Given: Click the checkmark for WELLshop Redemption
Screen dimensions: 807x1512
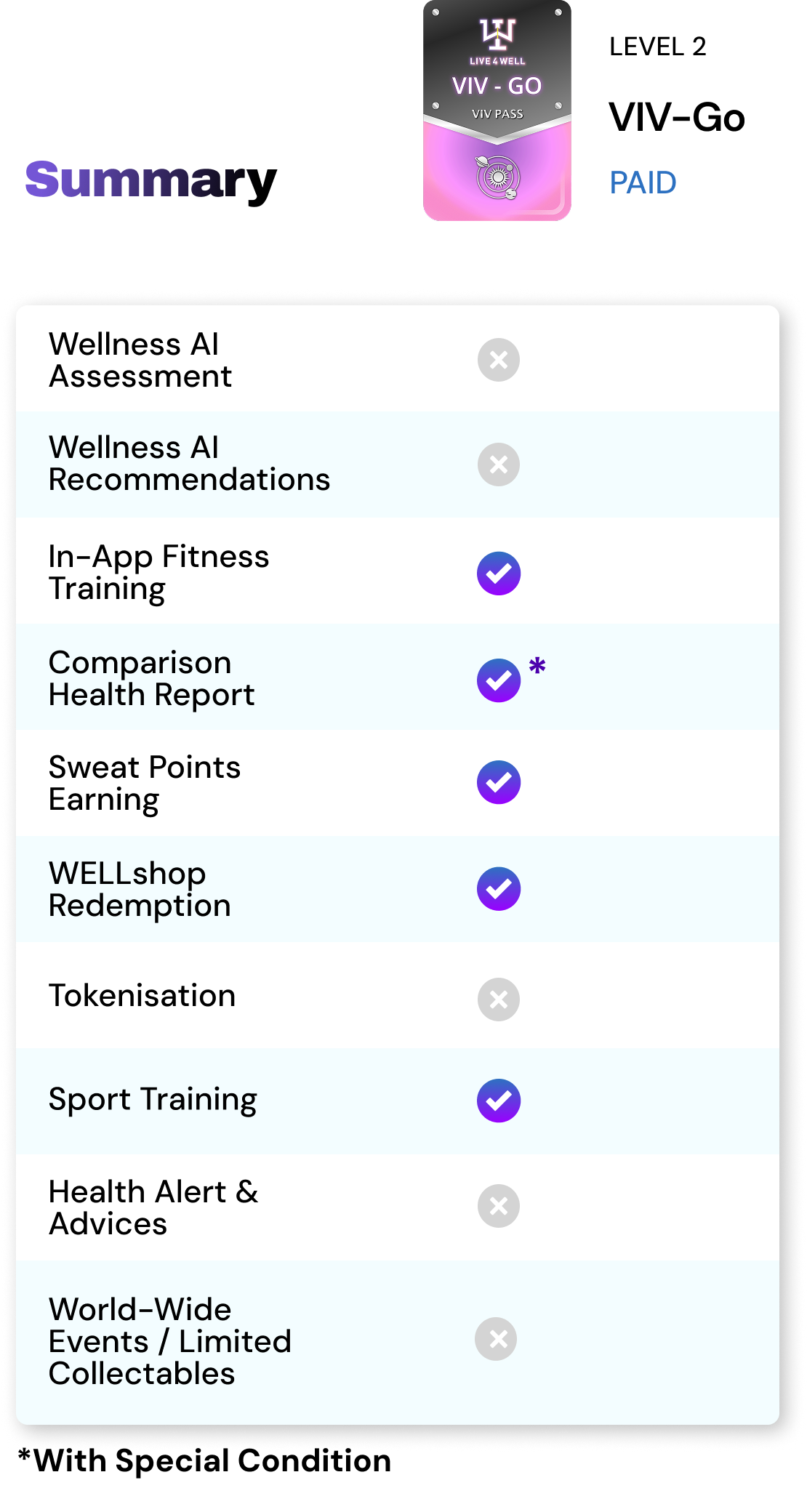Looking at the screenshot, I should (499, 888).
